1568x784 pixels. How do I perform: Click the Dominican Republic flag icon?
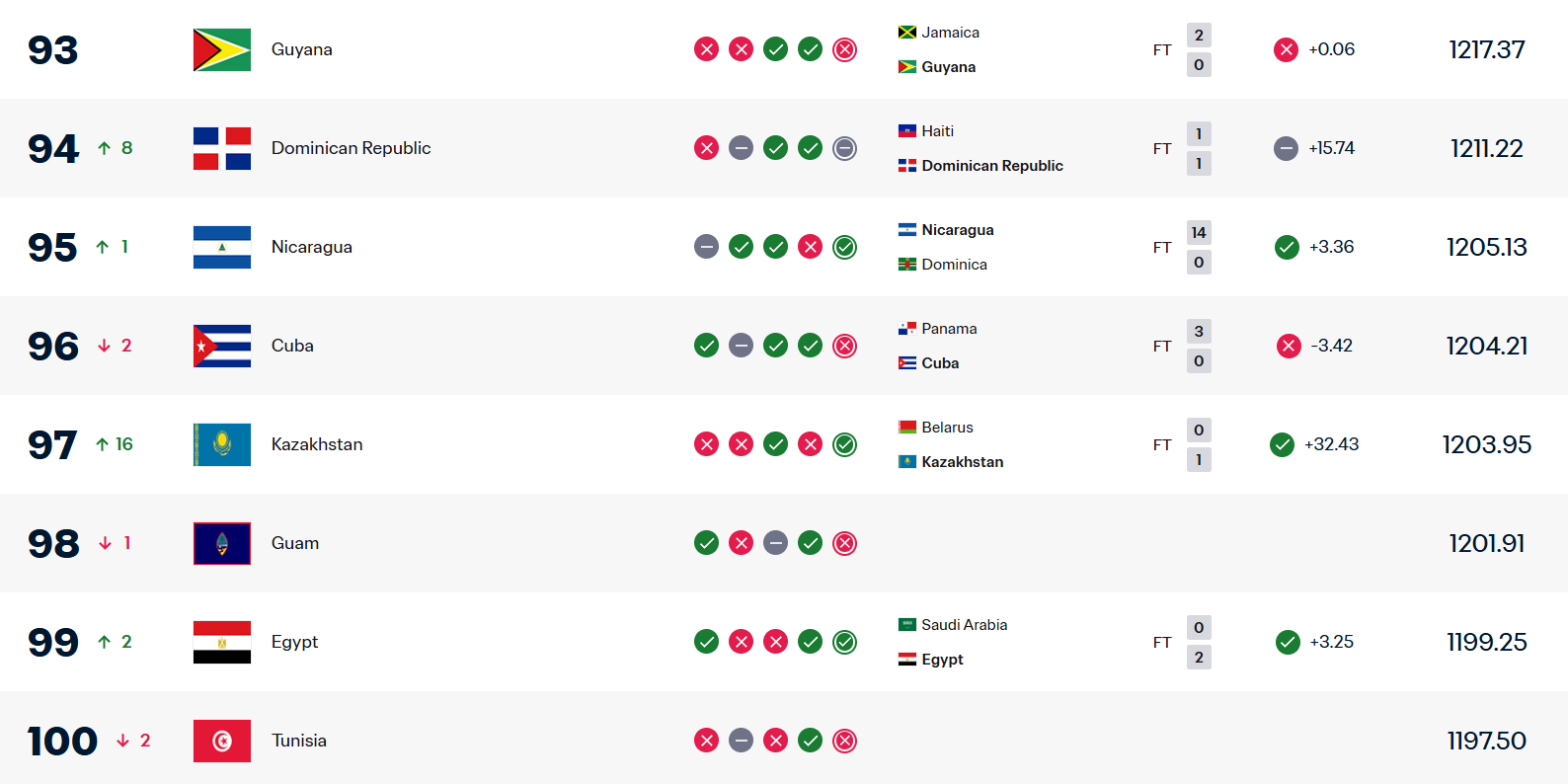[221, 148]
